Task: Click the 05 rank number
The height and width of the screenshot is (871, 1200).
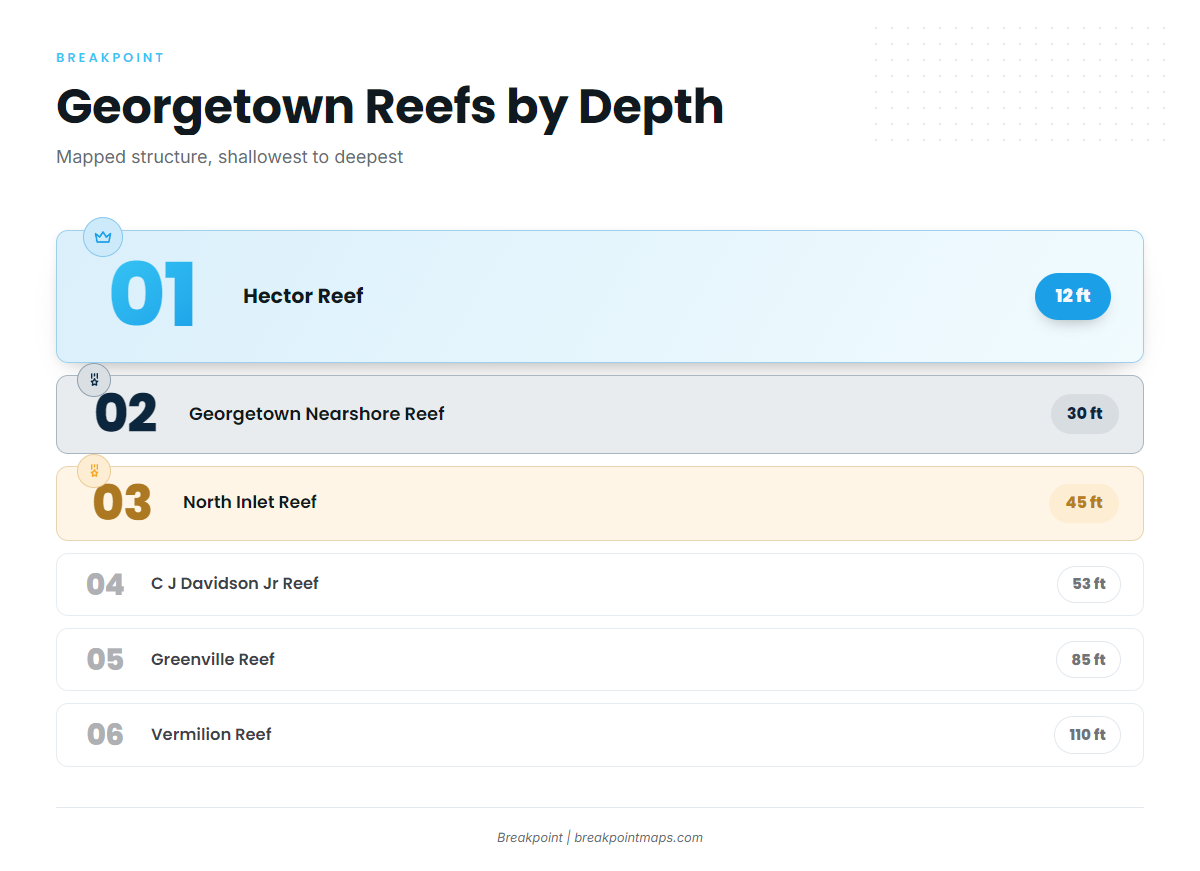Action: click(x=105, y=660)
